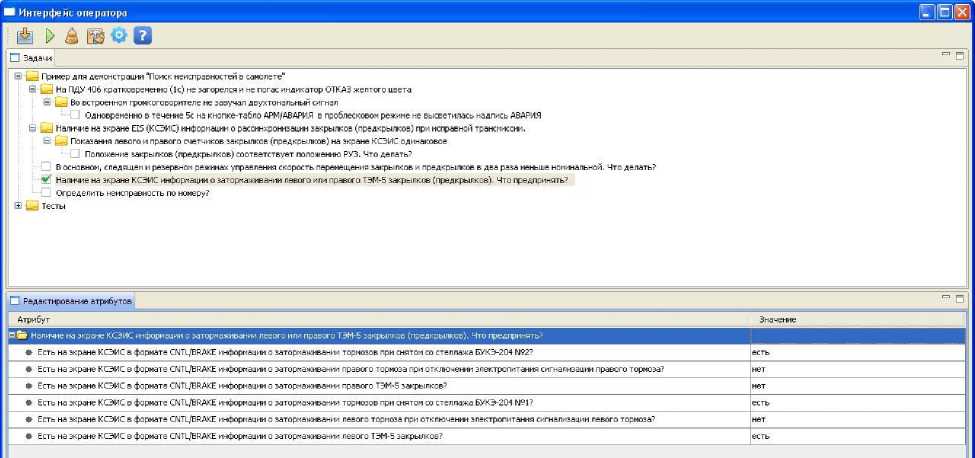The width and height of the screenshot is (975, 458).
Task: Select 'Определить неисправность по номеру?' label
Action: click(x=132, y=193)
